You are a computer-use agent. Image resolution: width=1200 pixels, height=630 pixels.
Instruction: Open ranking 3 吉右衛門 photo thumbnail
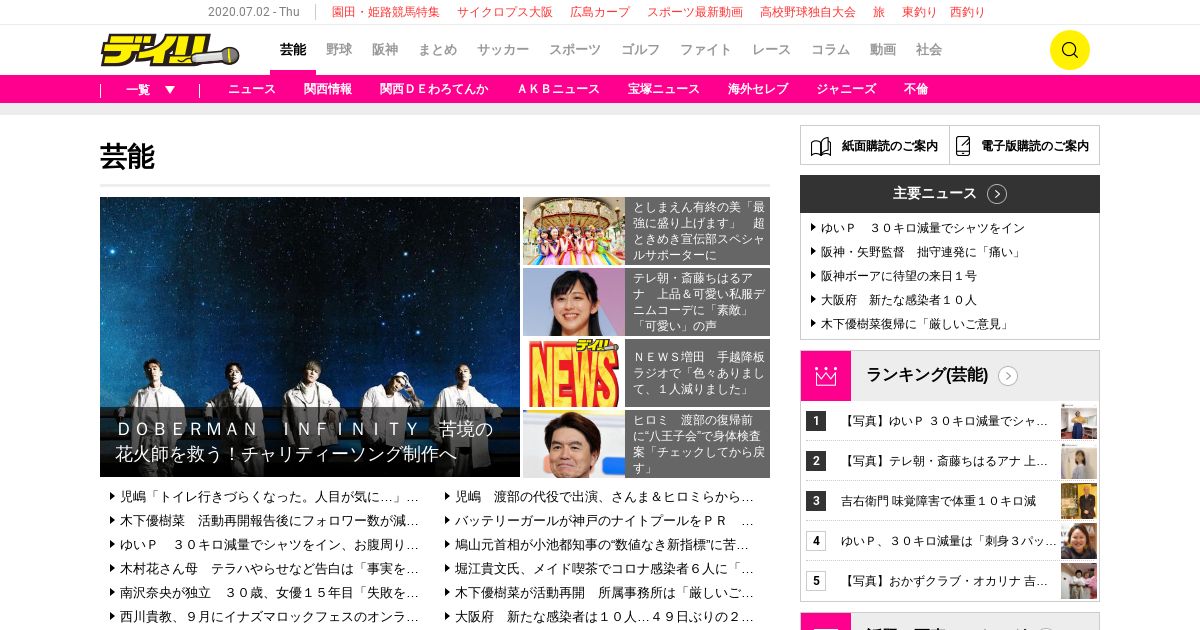(x=1079, y=501)
